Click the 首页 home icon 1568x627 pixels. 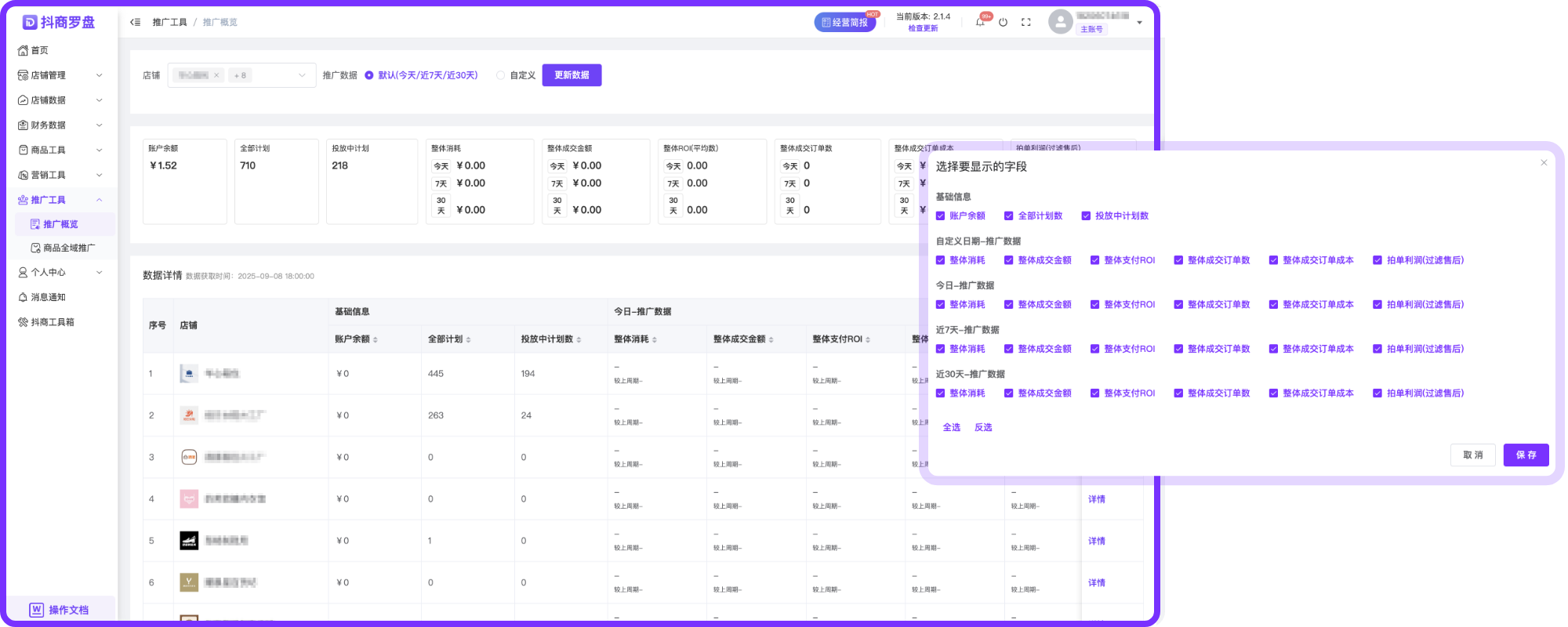[23, 50]
